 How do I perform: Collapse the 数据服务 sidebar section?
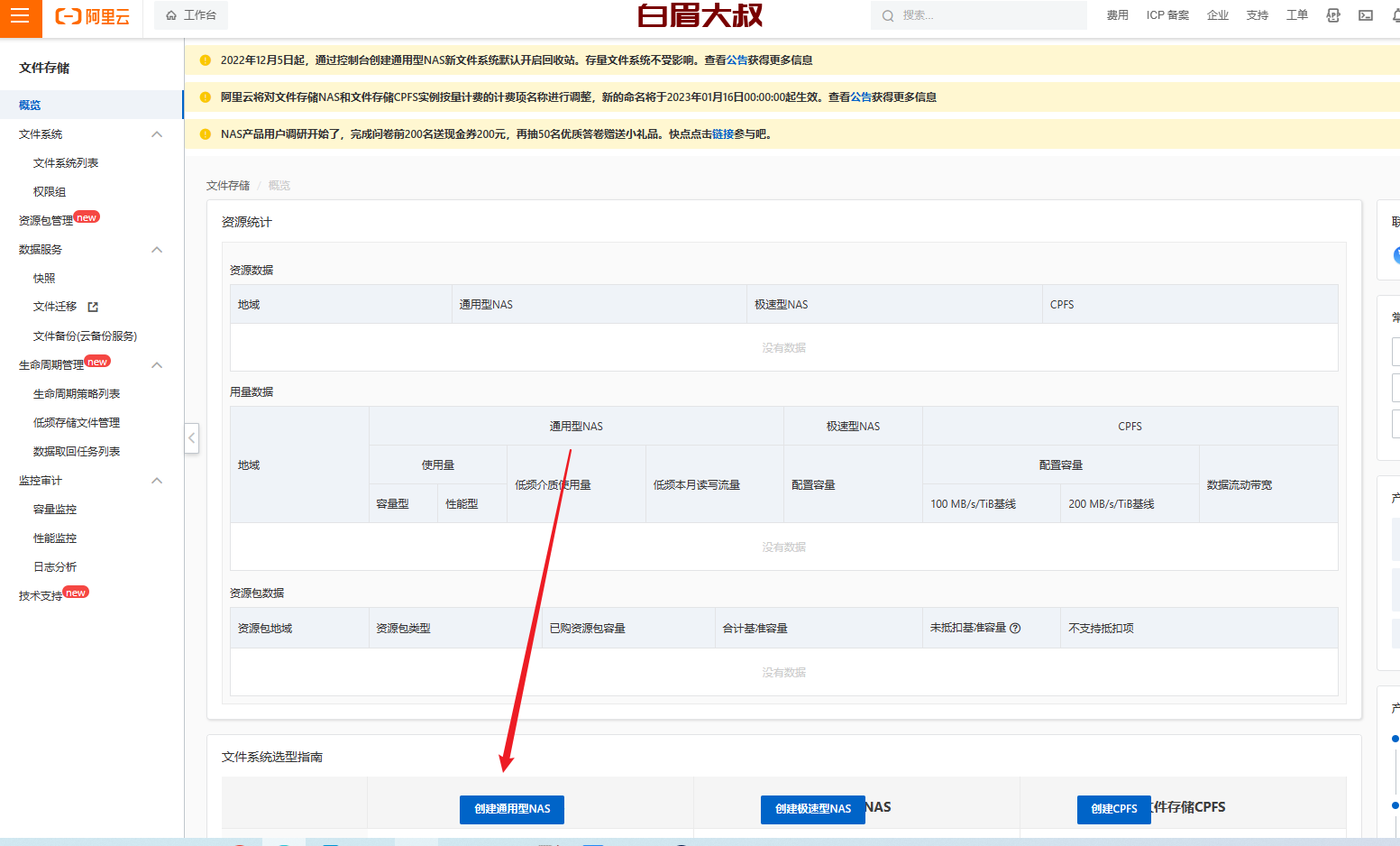(x=157, y=249)
